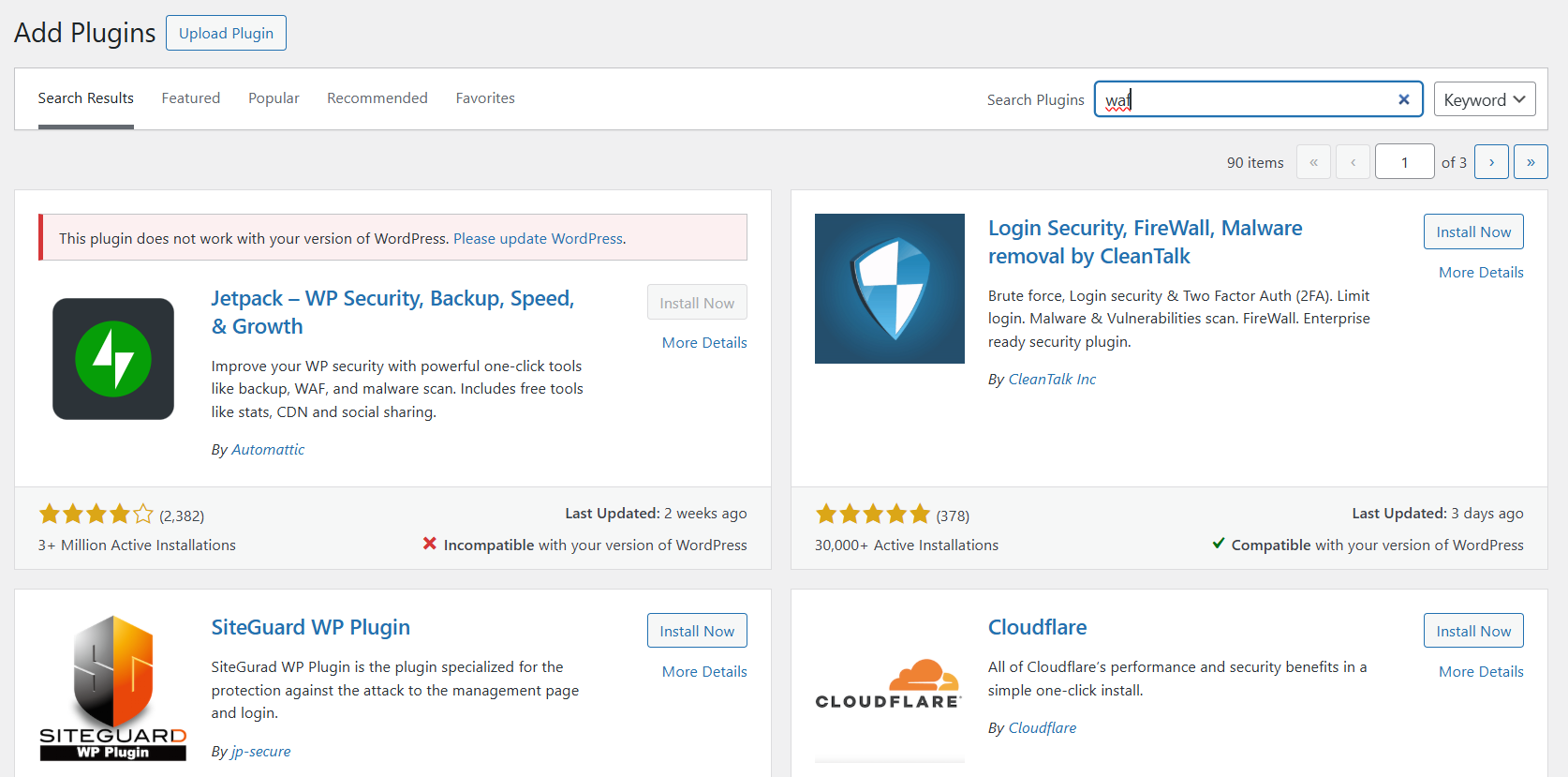Open the Recommended plugins tab
This screenshot has width=1568, height=777.
(377, 98)
